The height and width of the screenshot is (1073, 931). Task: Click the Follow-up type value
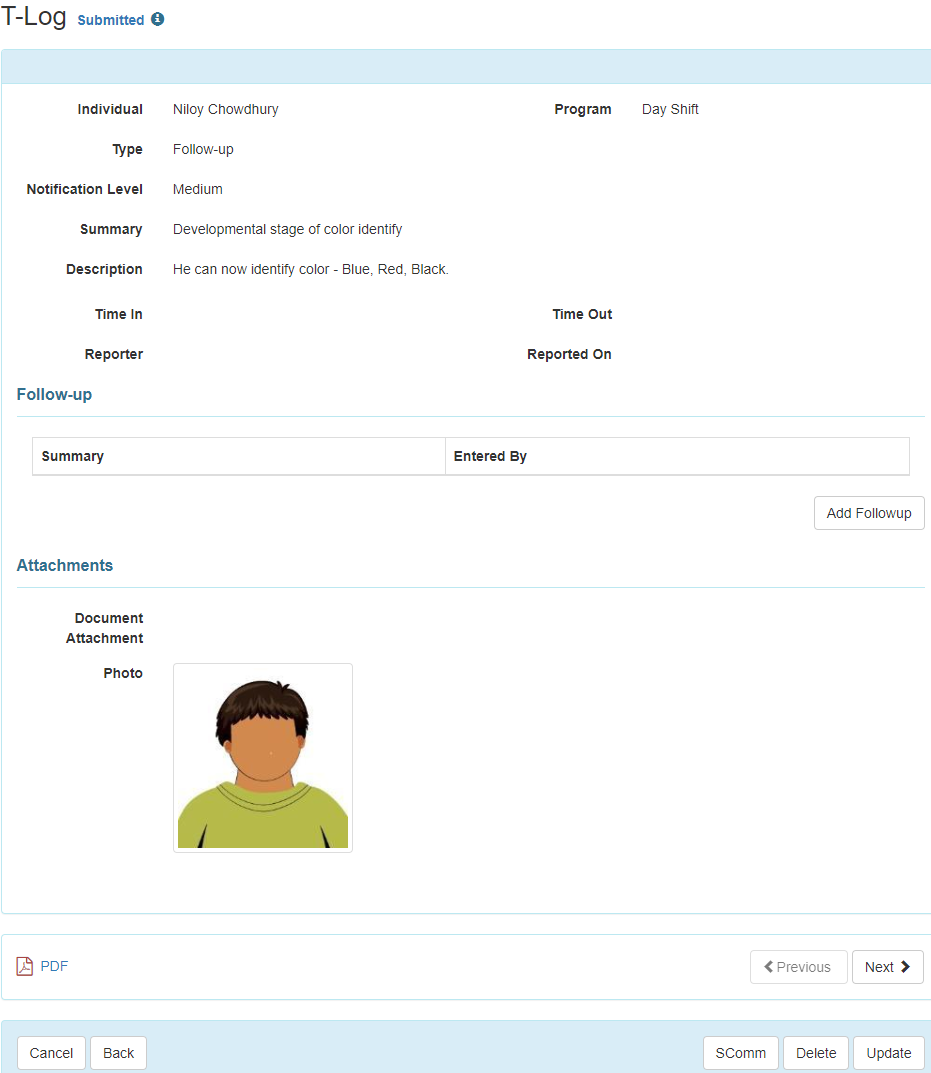point(203,149)
